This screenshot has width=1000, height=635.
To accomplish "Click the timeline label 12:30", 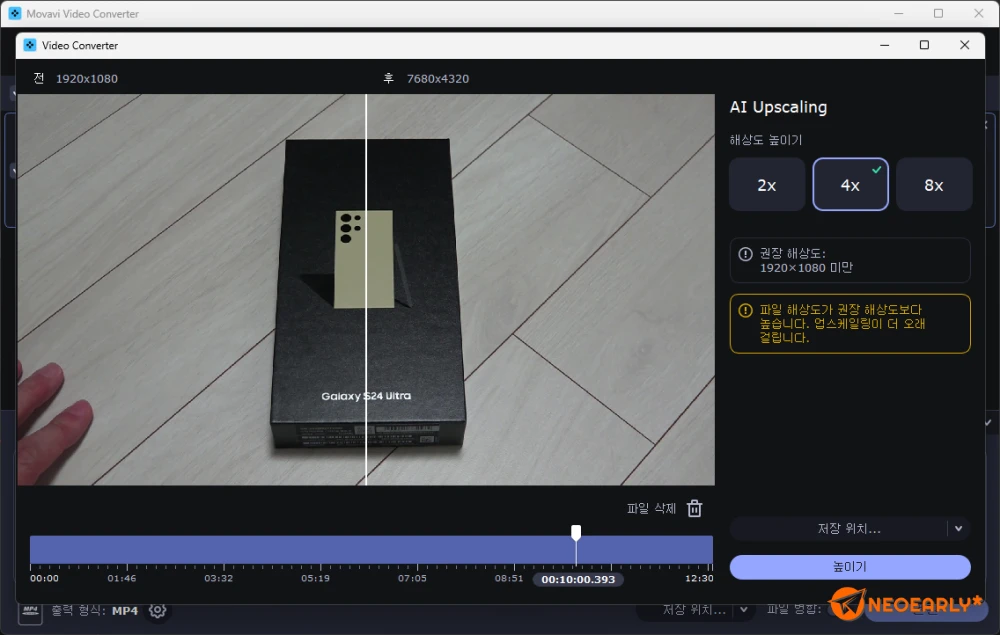I will pyautogui.click(x=699, y=578).
